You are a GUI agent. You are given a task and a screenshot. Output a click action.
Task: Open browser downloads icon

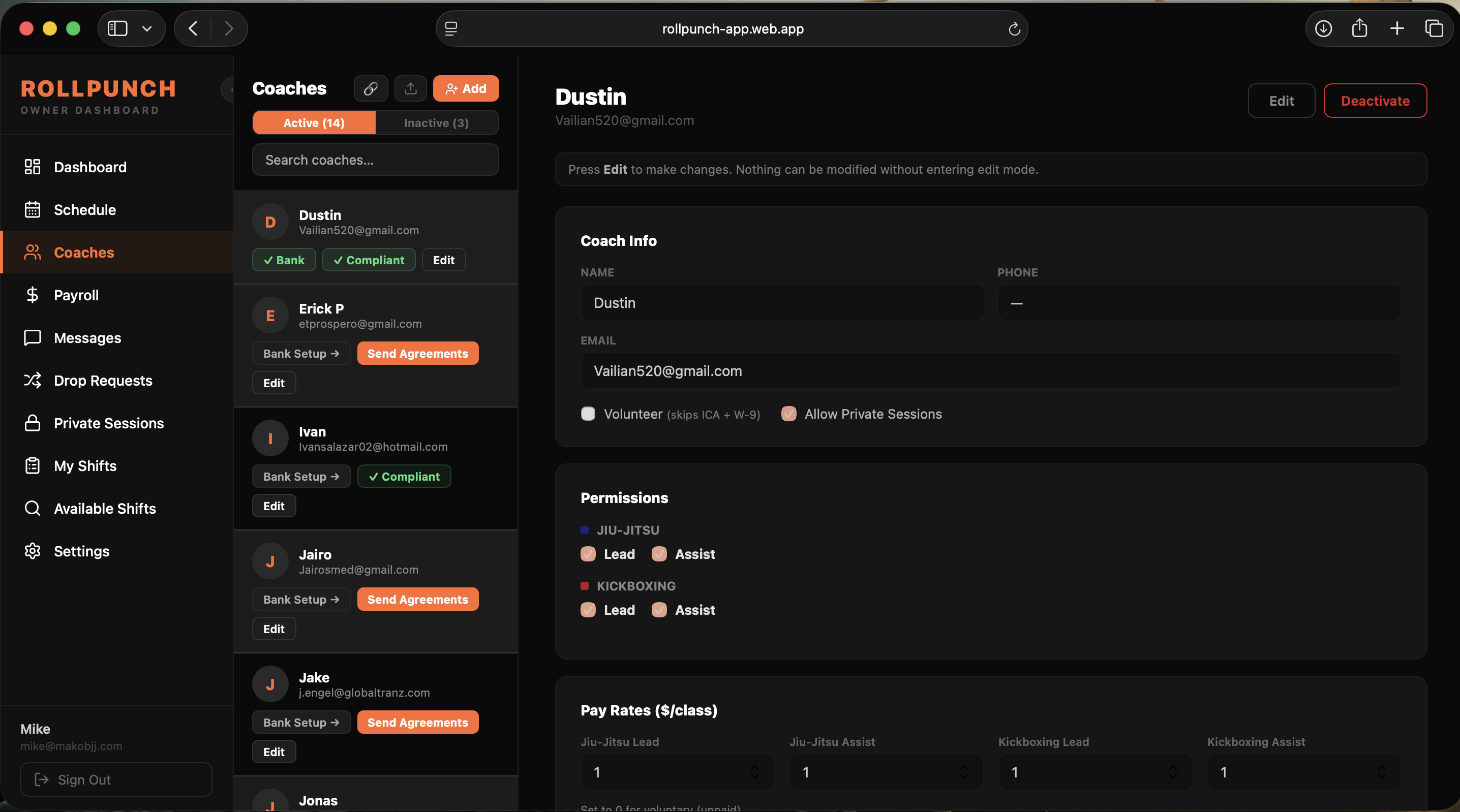click(1323, 28)
